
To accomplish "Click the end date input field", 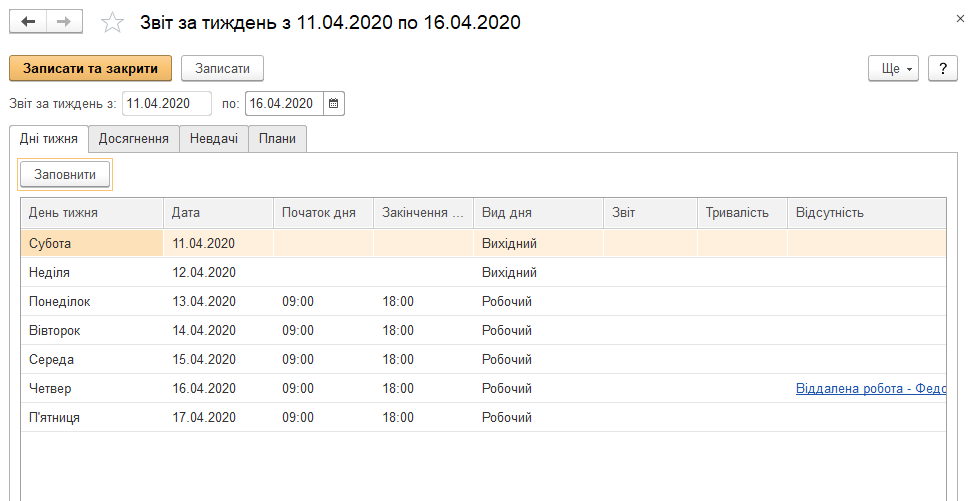I will (x=284, y=103).
